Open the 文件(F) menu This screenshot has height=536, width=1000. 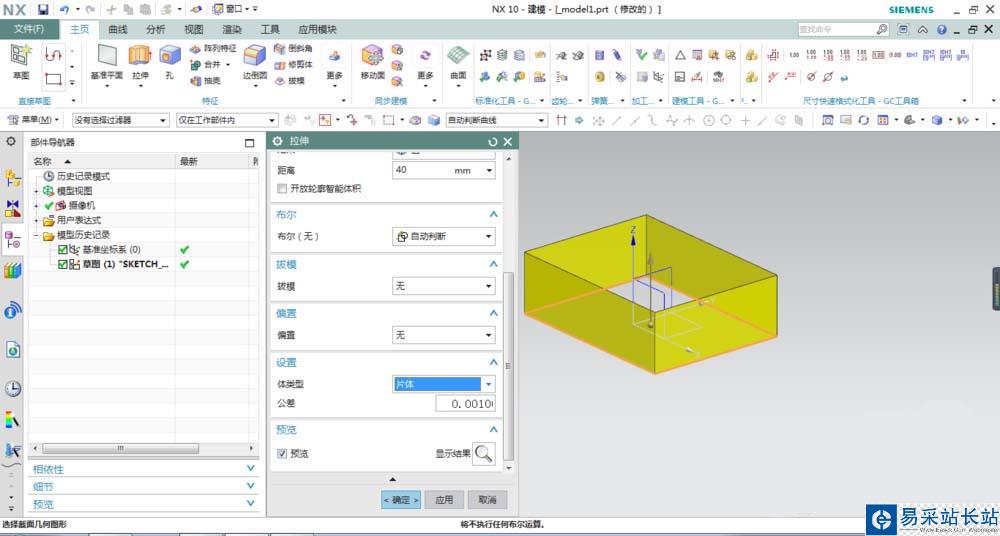[29, 29]
